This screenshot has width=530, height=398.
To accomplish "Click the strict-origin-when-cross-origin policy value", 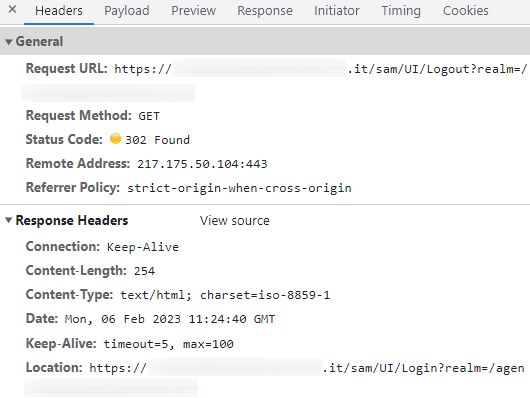I will pos(239,188).
